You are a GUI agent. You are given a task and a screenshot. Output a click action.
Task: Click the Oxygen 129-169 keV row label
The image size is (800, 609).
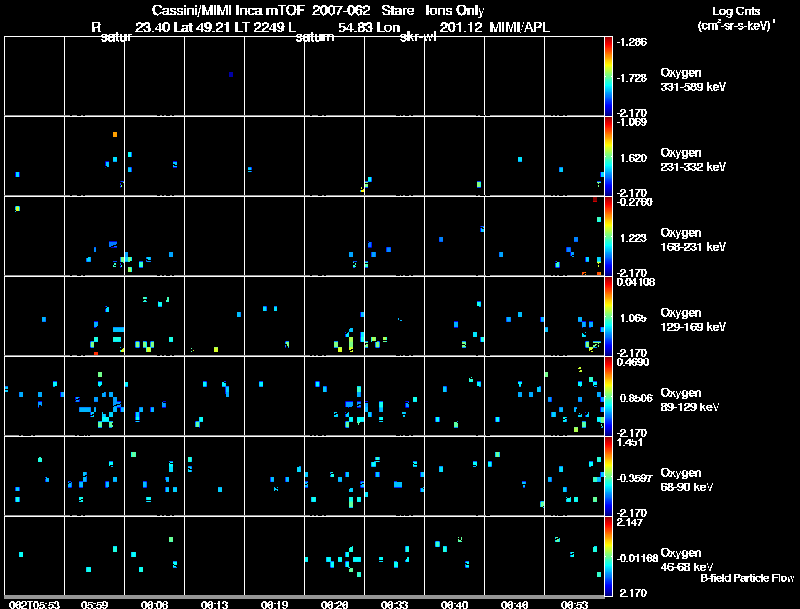click(693, 319)
